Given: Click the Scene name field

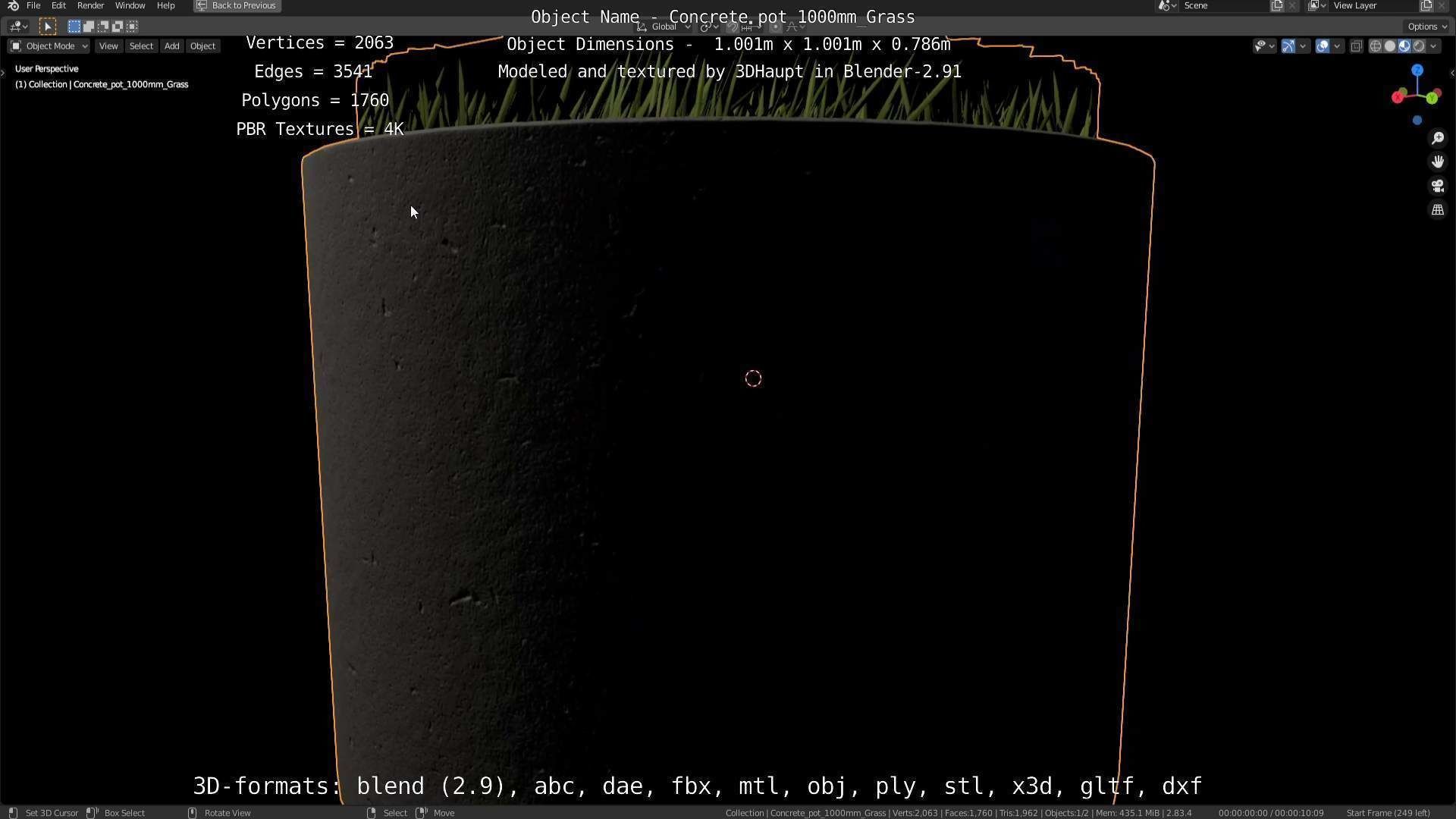Looking at the screenshot, I should (1221, 5).
